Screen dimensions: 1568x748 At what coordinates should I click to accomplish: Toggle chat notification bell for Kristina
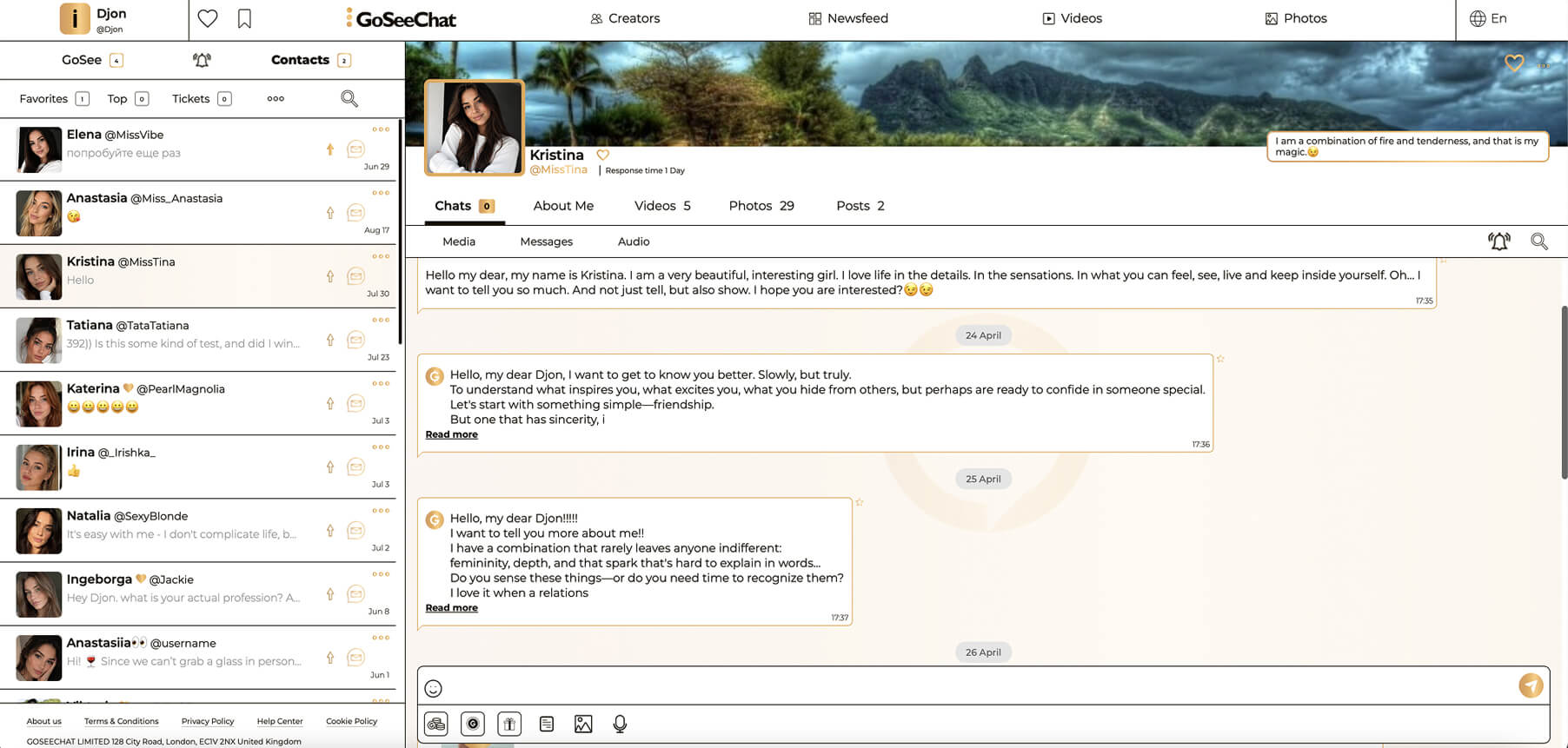pos(1499,242)
